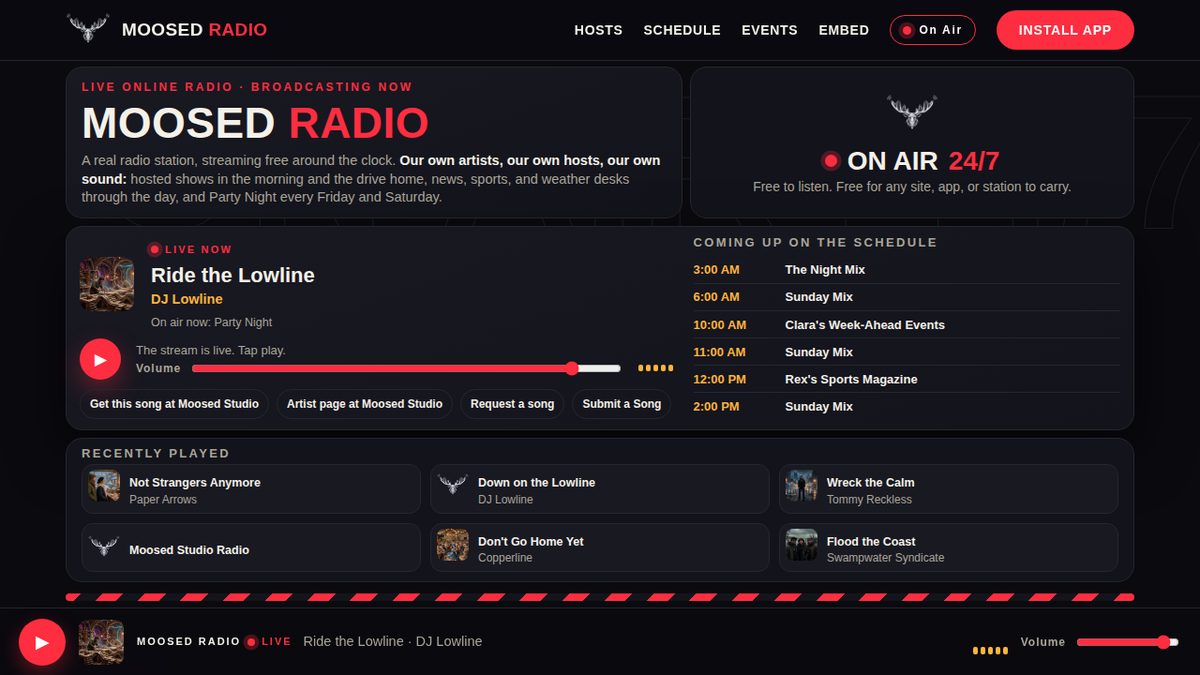Open Wreck the Calm cover thumbnail
Image resolution: width=1200 pixels, height=675 pixels.
coord(802,487)
